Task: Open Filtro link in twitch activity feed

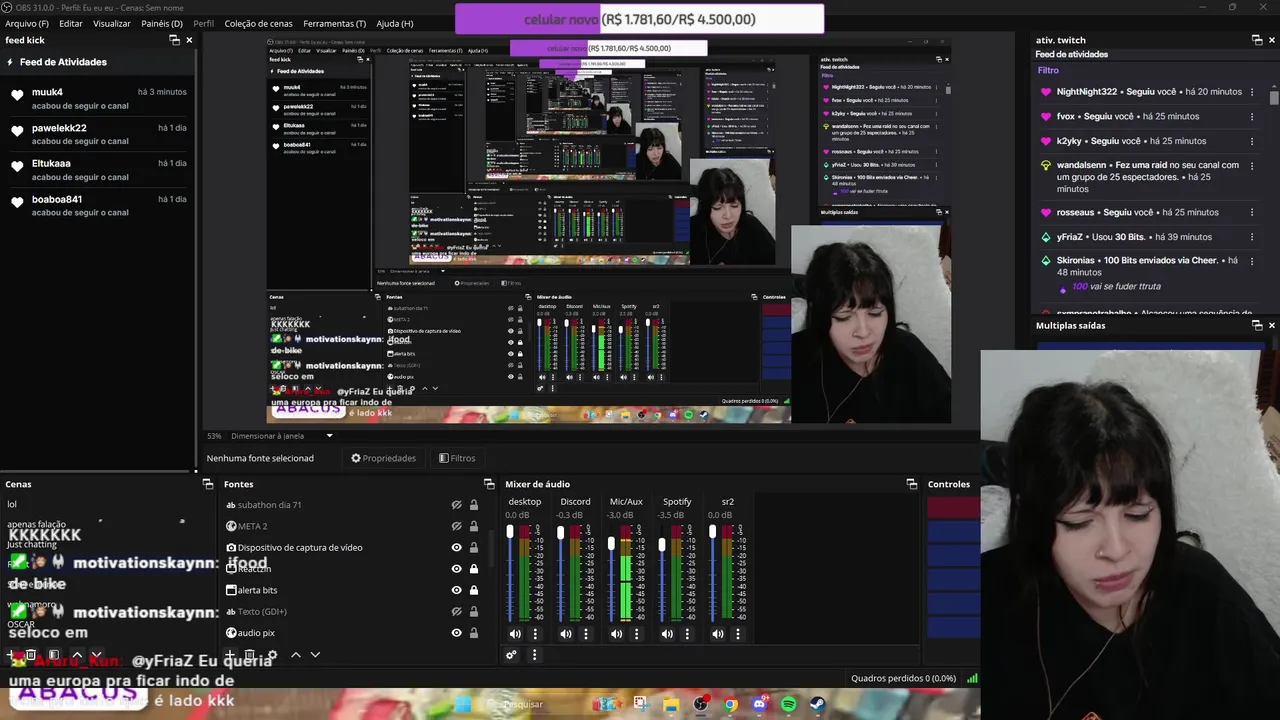Action: point(1048,70)
